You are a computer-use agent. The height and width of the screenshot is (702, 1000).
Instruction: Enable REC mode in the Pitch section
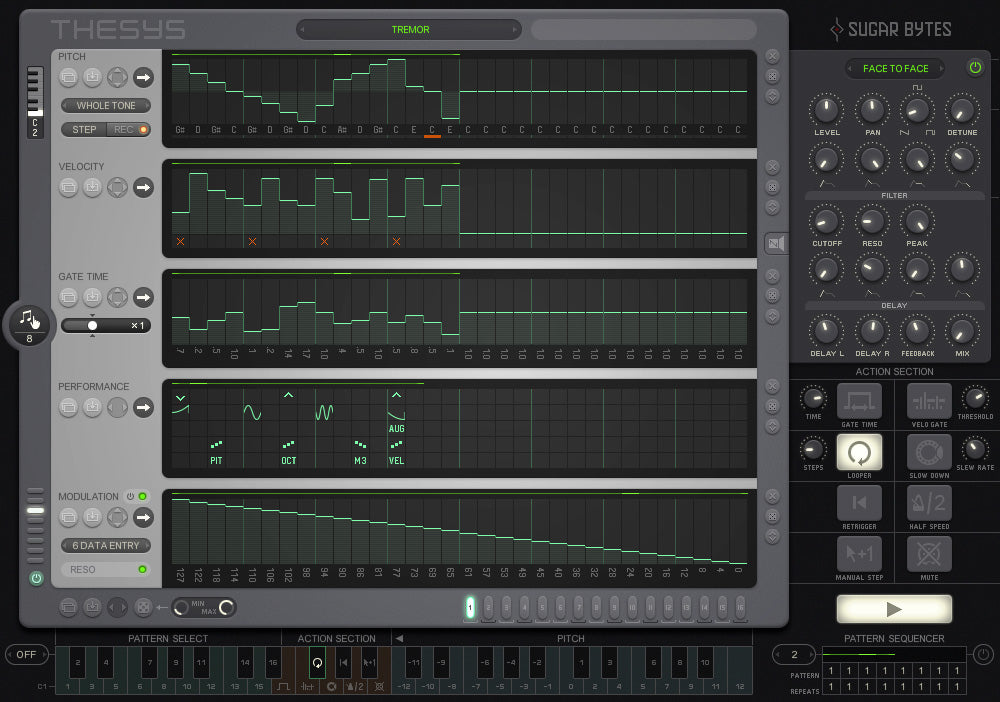(x=127, y=129)
